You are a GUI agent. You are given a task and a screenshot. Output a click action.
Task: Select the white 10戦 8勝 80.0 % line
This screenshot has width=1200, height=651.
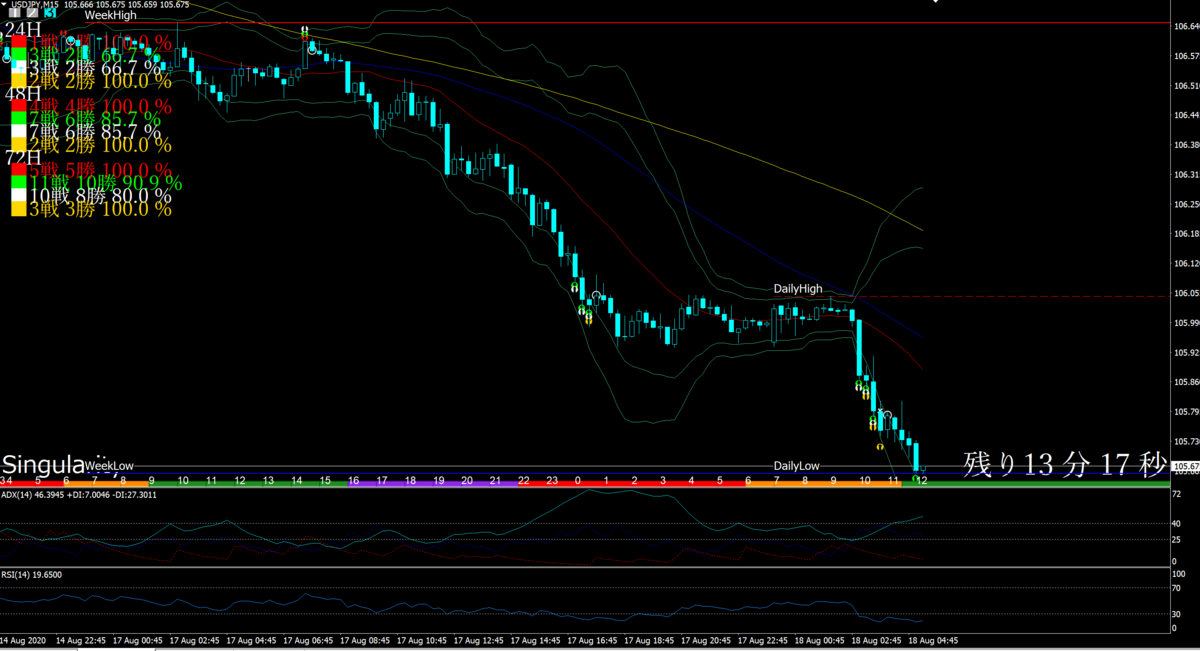point(100,196)
